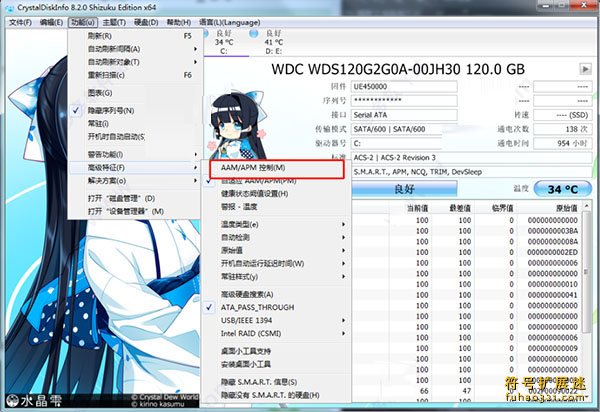
Task: Open the 主题(T) menu
Action: point(114,23)
